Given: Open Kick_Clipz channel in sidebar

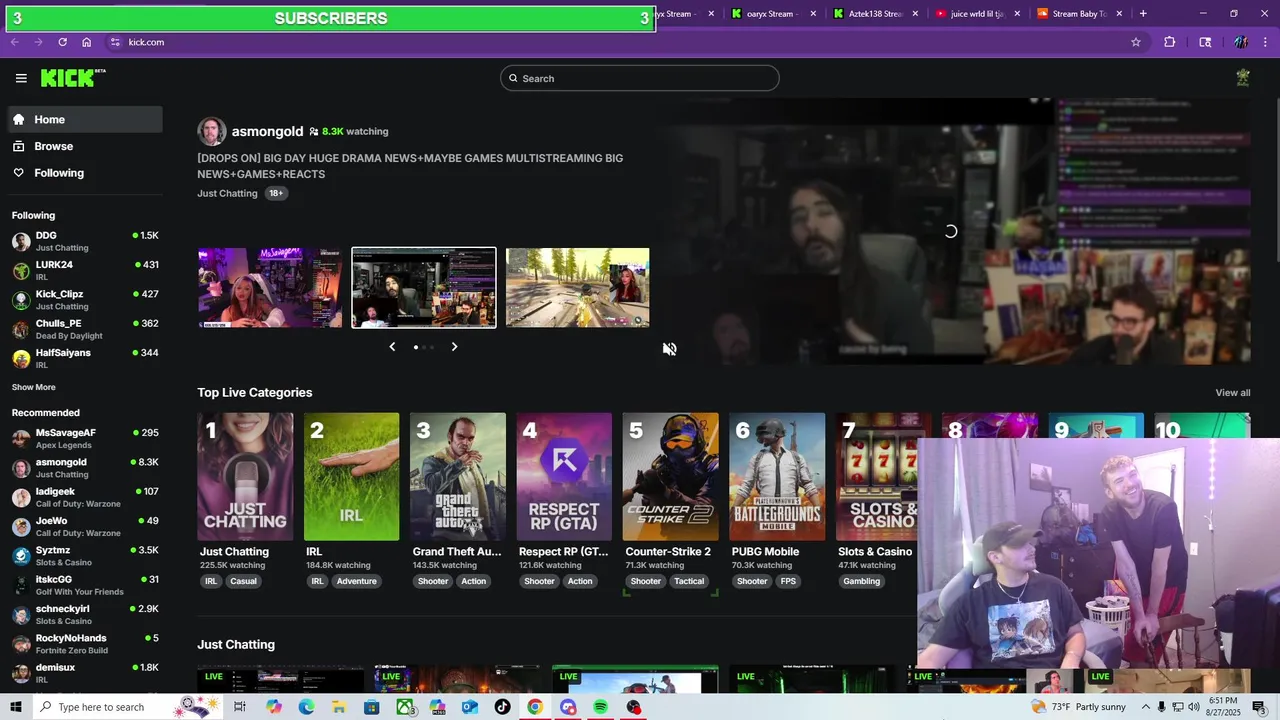Looking at the screenshot, I should click(x=85, y=300).
